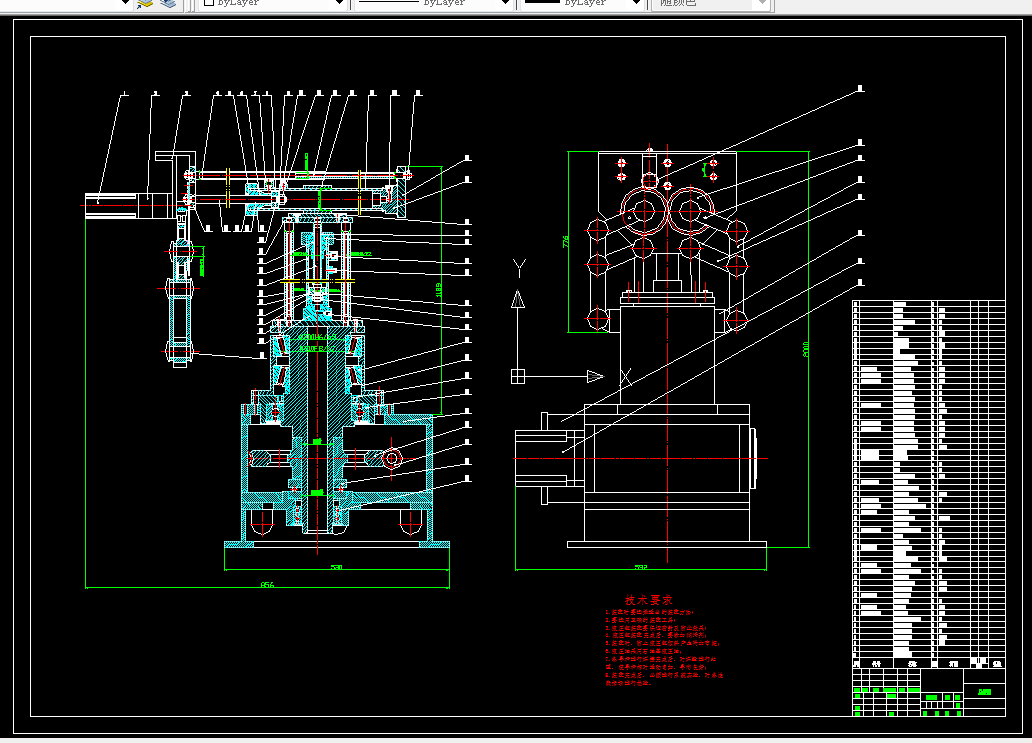
Task: Click the Make Object's Layer Current icon
Action: (x=145, y=3)
